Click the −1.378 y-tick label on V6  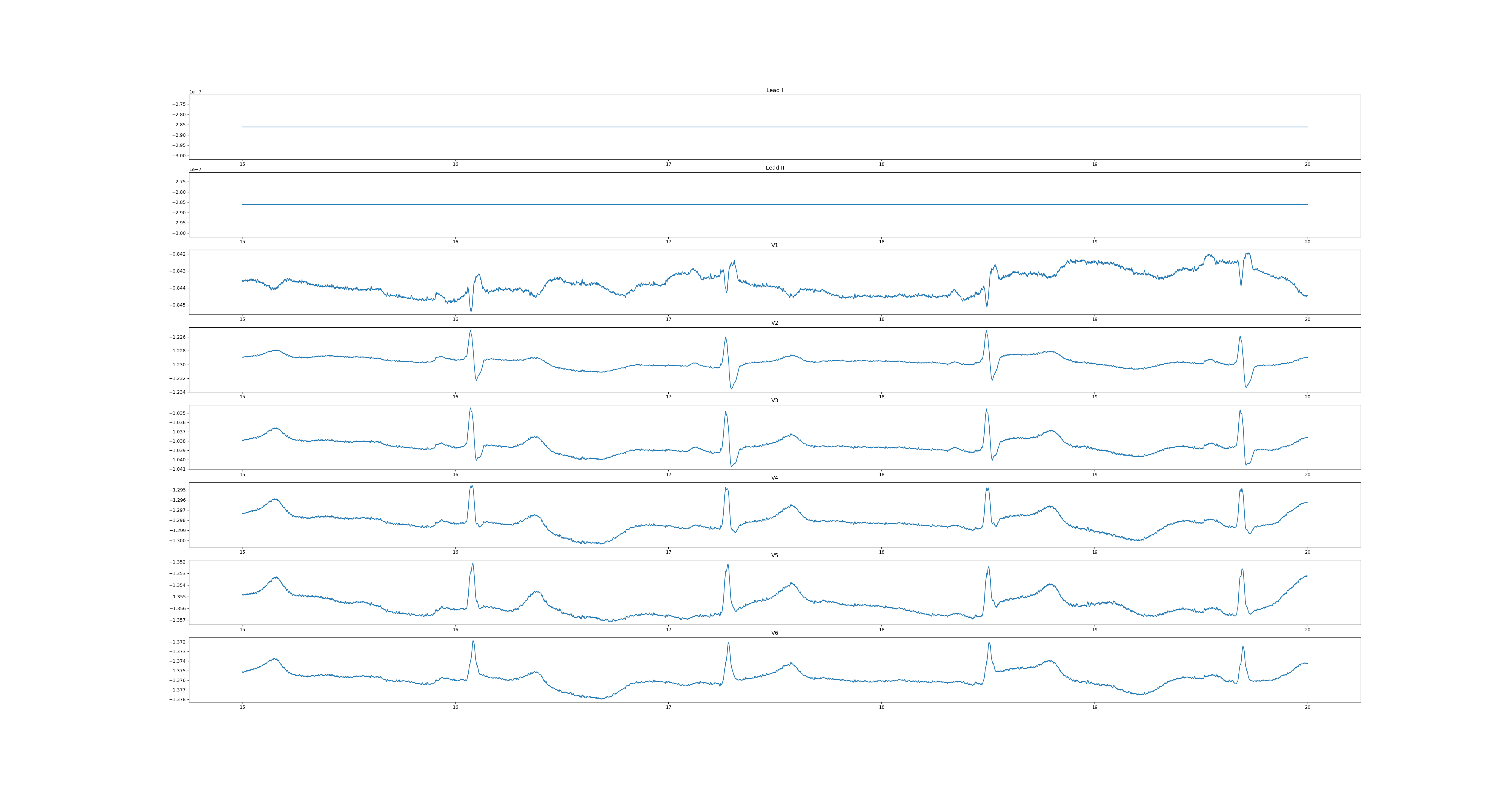178,700
